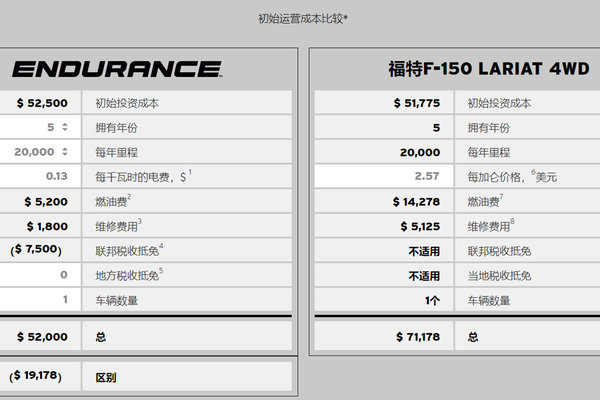Select the Endurance fuel cost $ 5,200
Viewport: 600px width, 400px height.
pyautogui.click(x=46, y=201)
